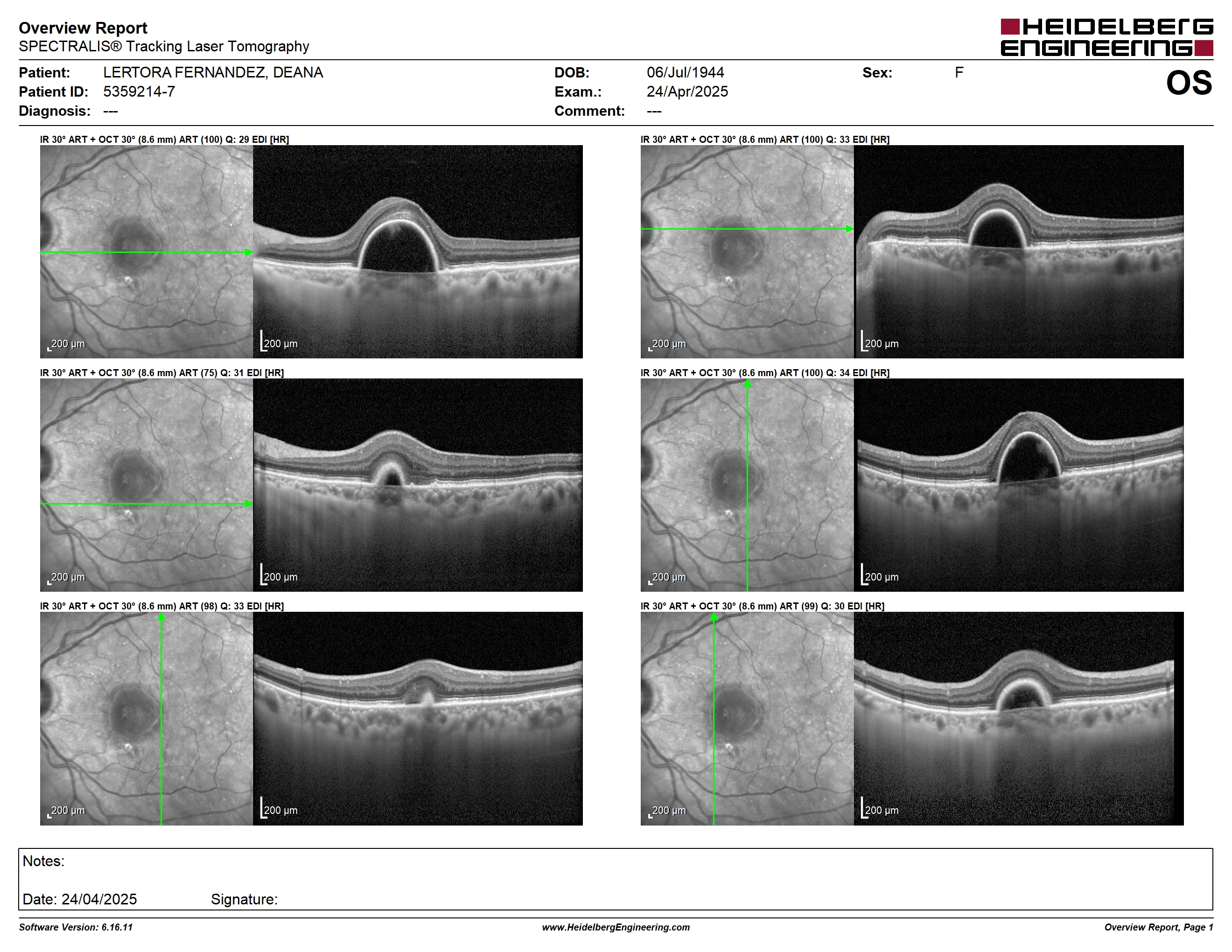Image resolution: width=1232 pixels, height=952 pixels.
Task: Click the DOB value 06/Jul/1944
Action: 685,72
